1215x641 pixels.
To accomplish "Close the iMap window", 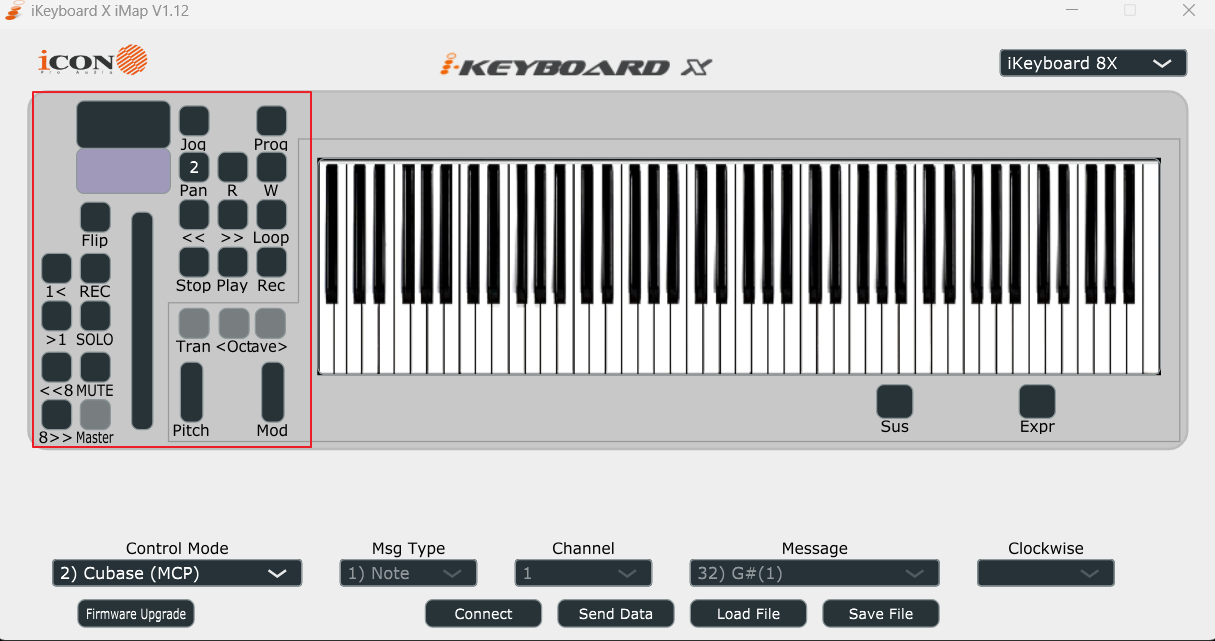I will coord(1189,11).
